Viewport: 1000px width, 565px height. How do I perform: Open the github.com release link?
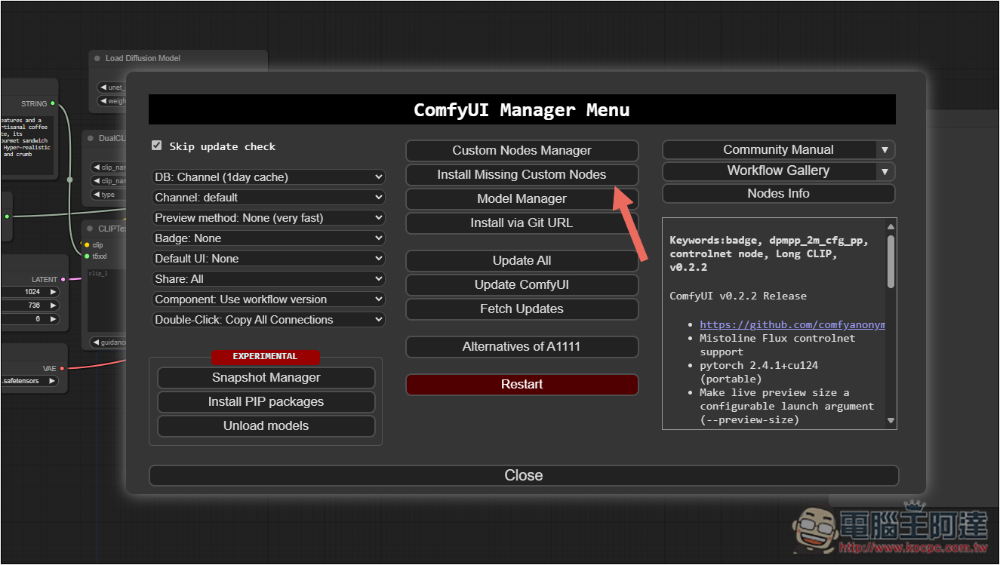[792, 325]
